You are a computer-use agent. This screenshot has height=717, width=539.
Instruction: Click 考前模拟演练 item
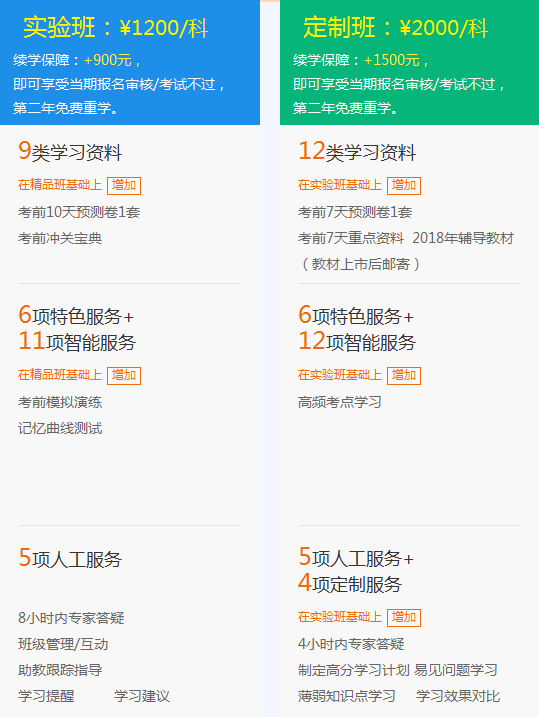tap(60, 402)
